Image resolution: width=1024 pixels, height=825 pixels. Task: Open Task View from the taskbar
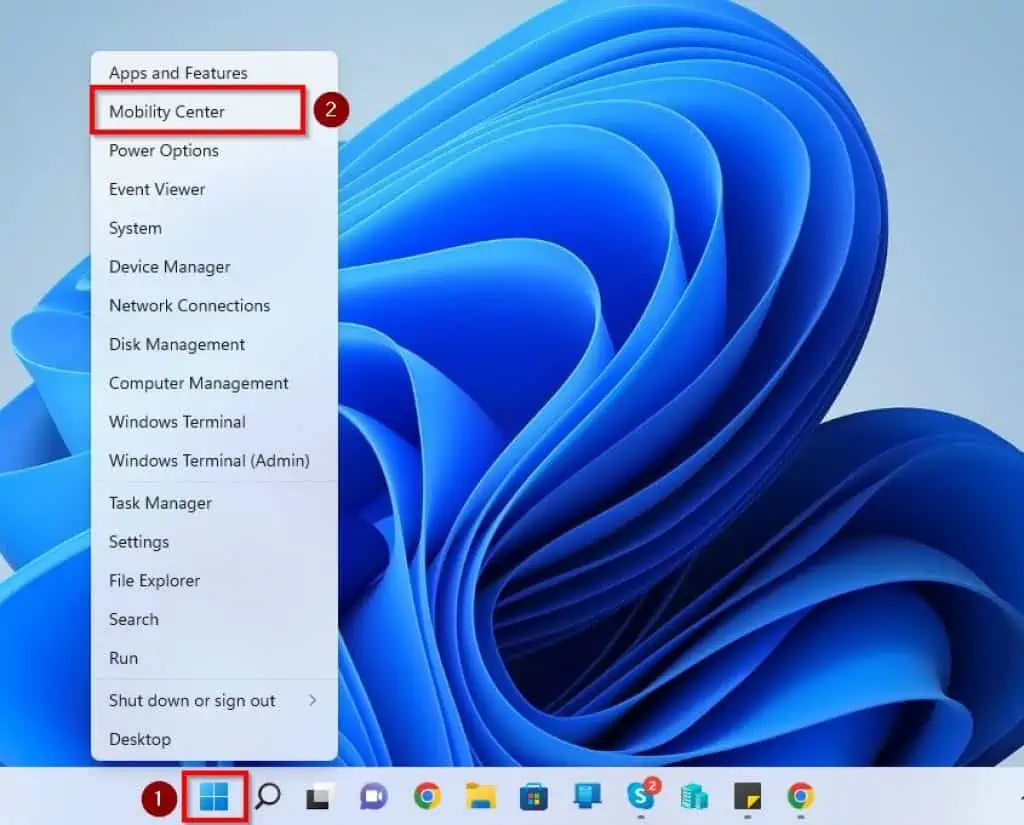pyautogui.click(x=319, y=796)
